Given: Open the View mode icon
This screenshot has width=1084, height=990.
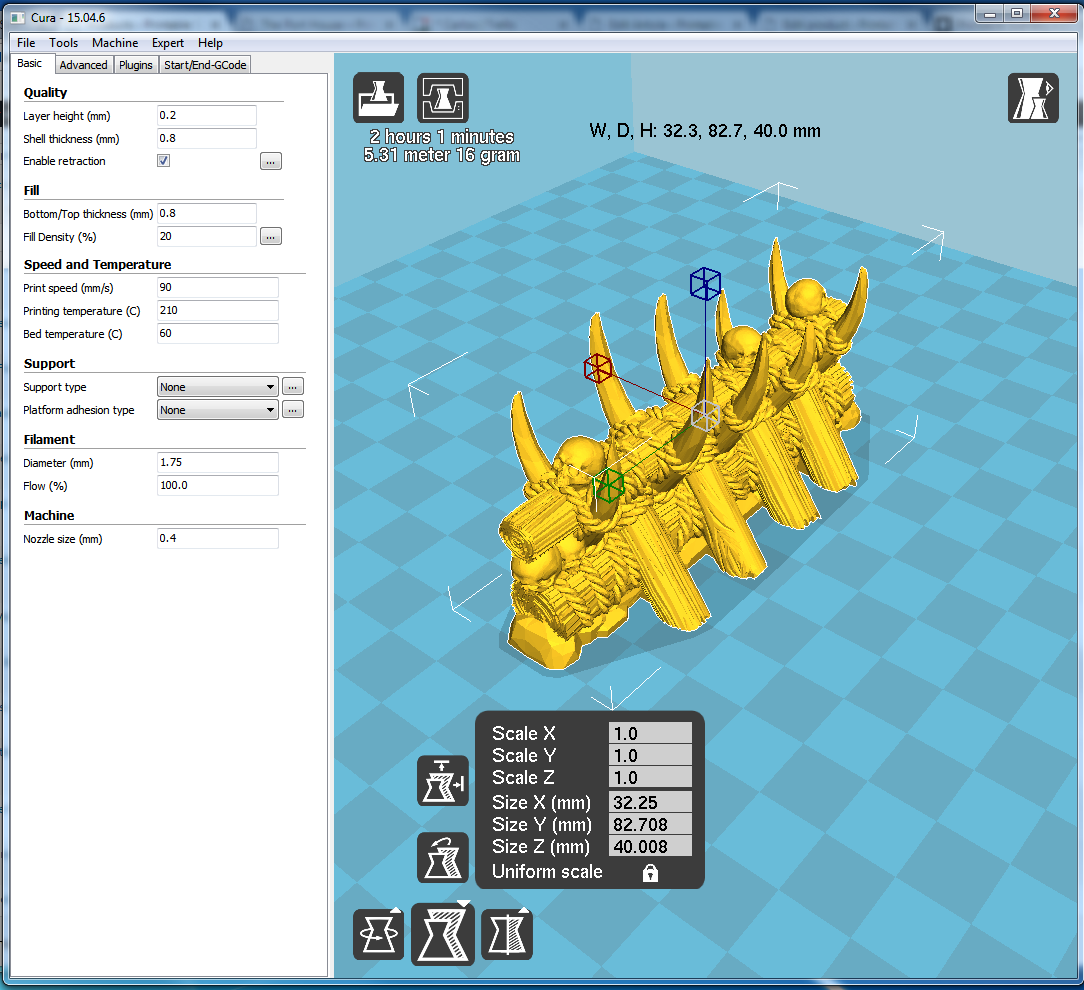Looking at the screenshot, I should [1033, 98].
